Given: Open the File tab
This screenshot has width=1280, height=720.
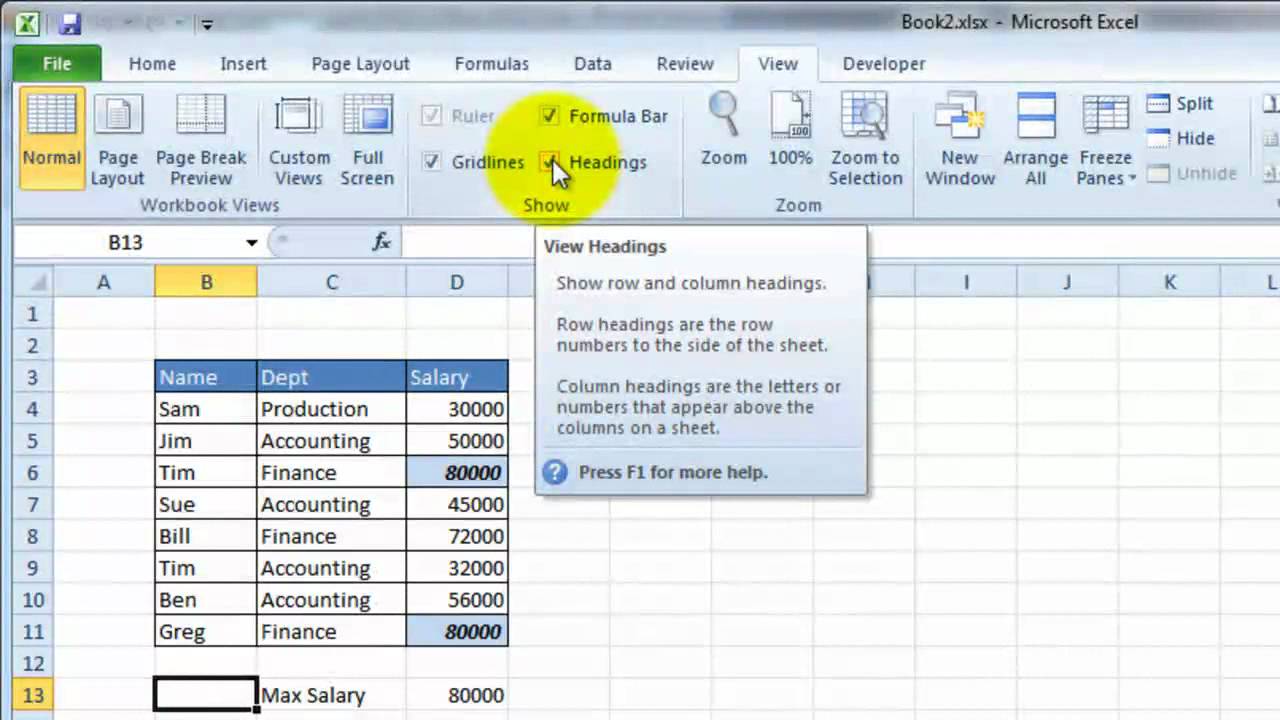Looking at the screenshot, I should pos(57,63).
